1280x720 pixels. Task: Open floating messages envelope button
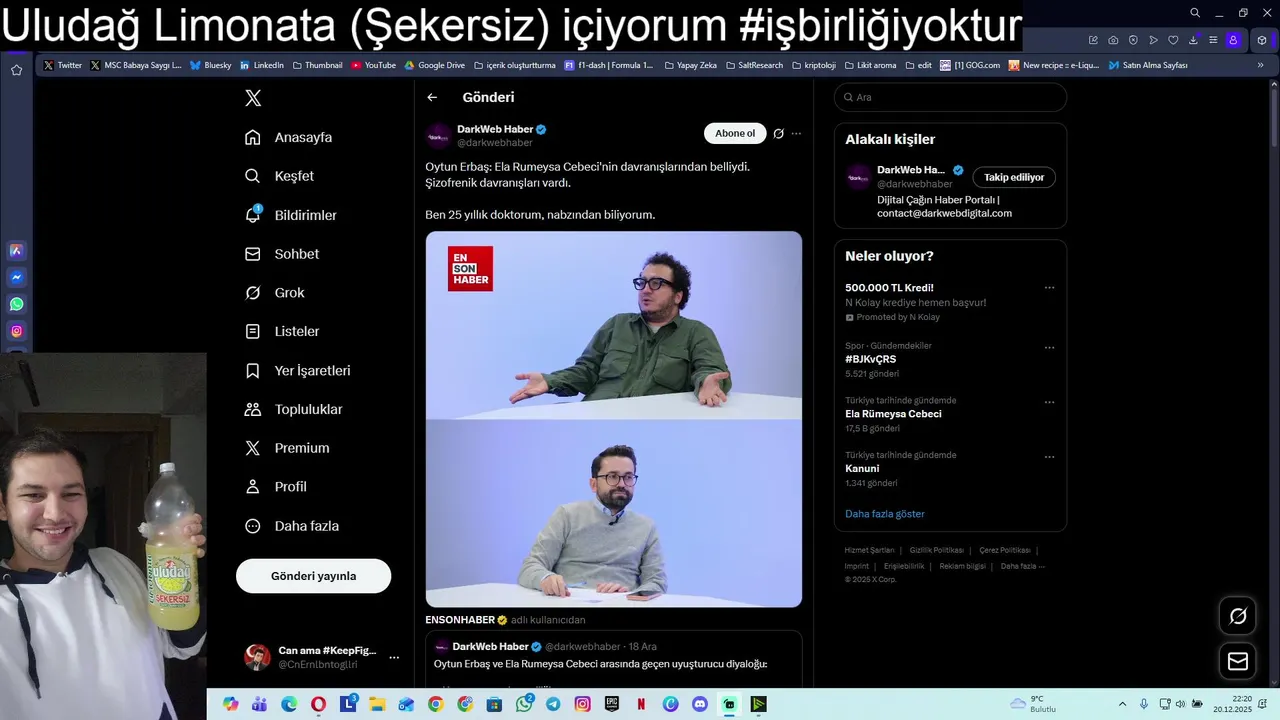click(1238, 661)
